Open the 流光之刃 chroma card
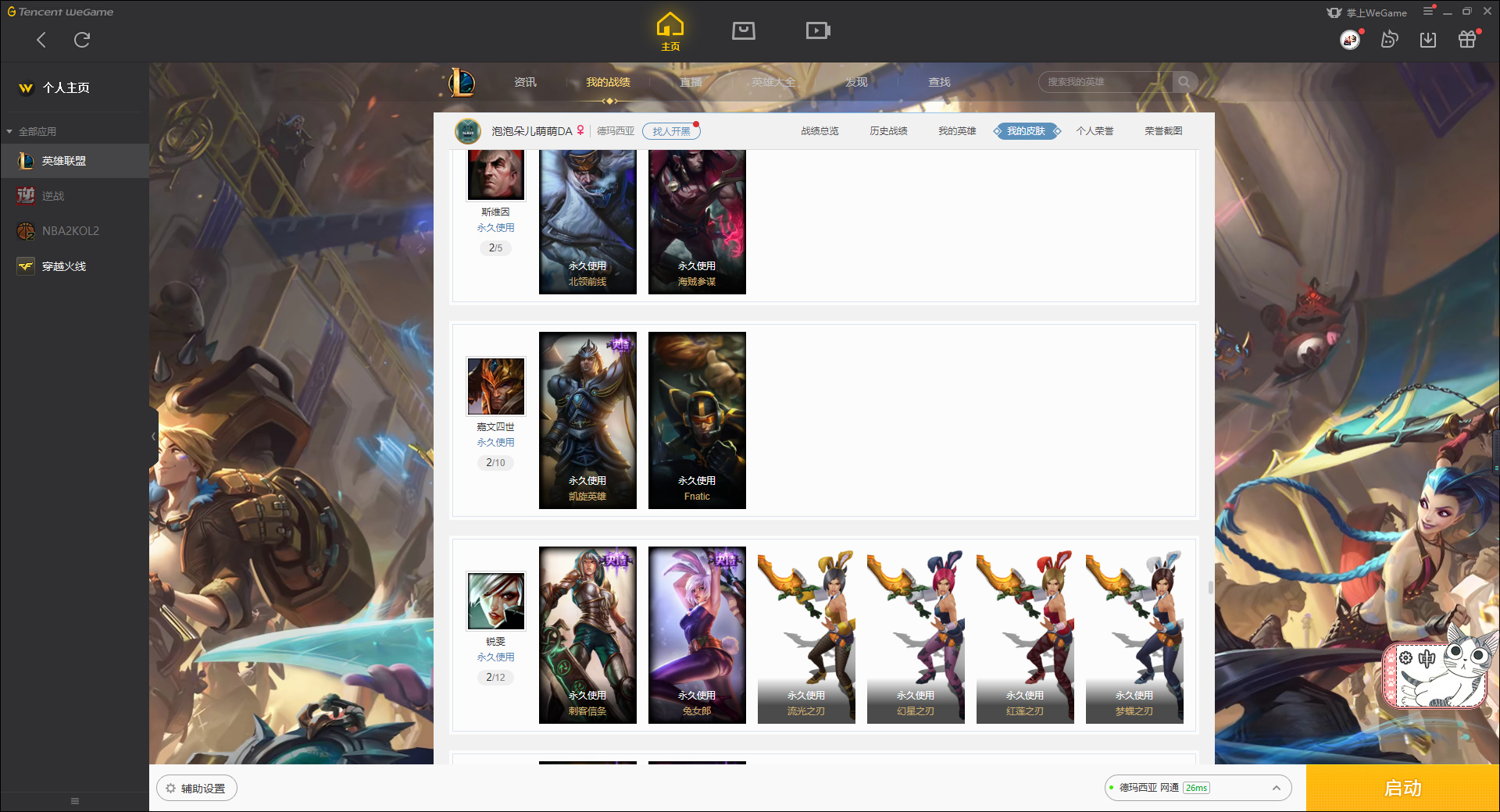This screenshot has width=1500, height=812. [806, 635]
